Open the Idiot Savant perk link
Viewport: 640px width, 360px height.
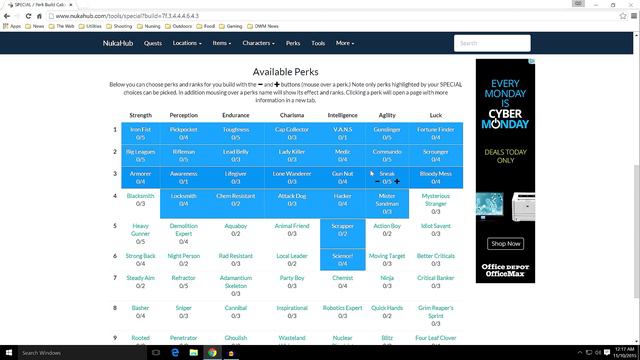point(436,226)
